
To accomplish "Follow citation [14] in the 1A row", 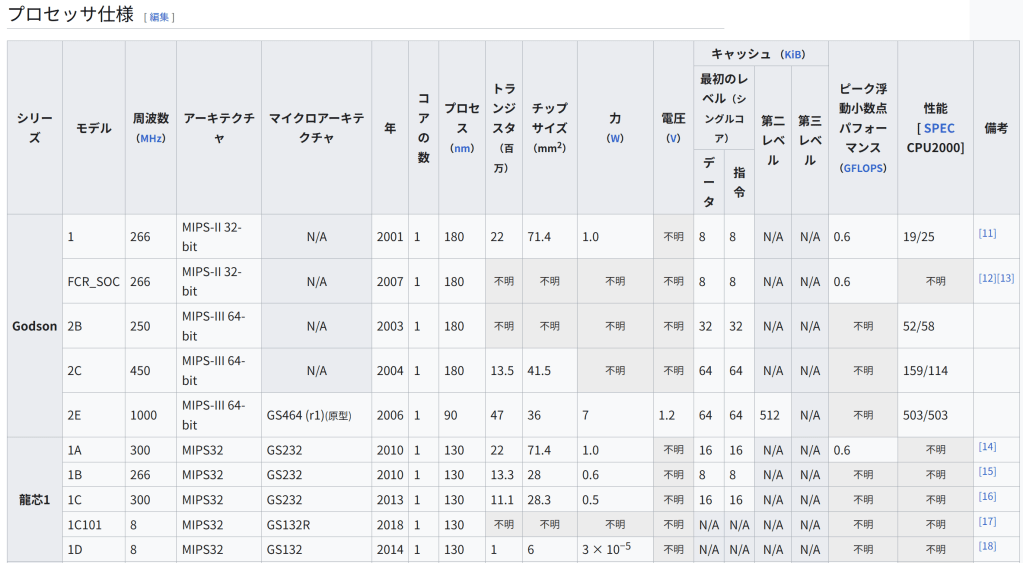I will (x=987, y=447).
